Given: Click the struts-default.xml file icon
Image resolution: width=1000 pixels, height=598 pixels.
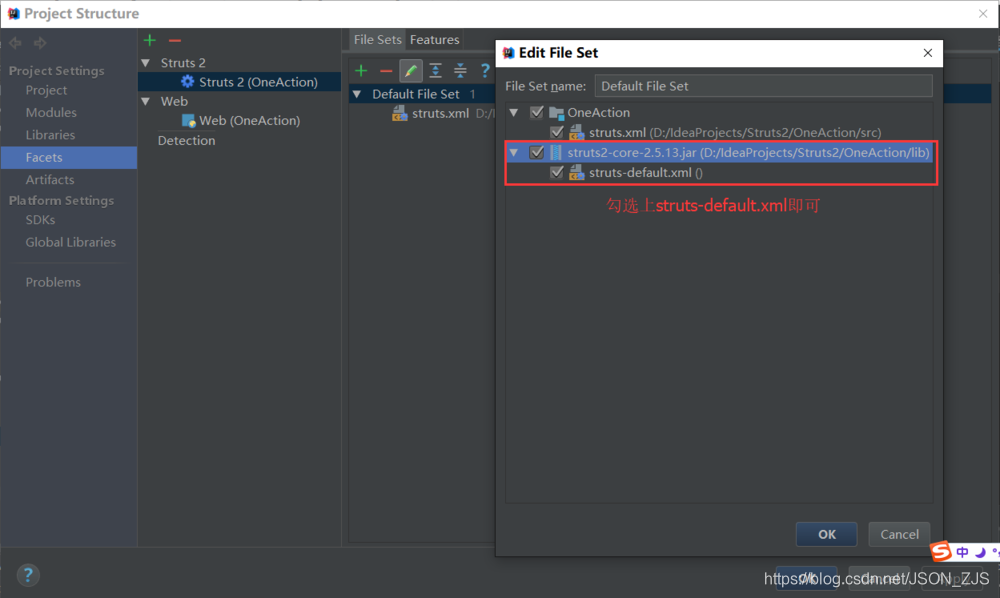Looking at the screenshot, I should point(577,172).
